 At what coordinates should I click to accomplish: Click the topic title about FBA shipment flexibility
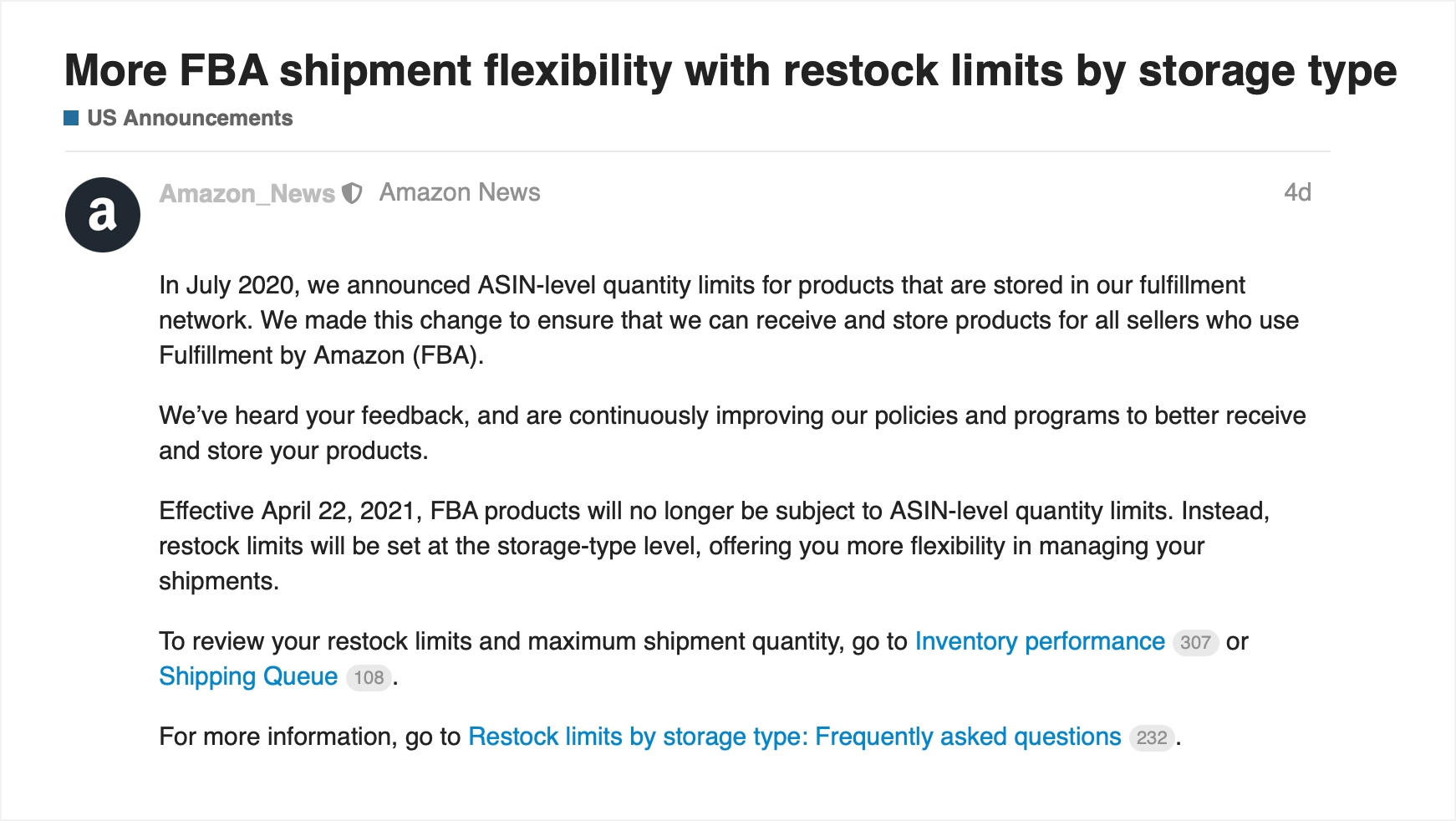click(x=731, y=70)
